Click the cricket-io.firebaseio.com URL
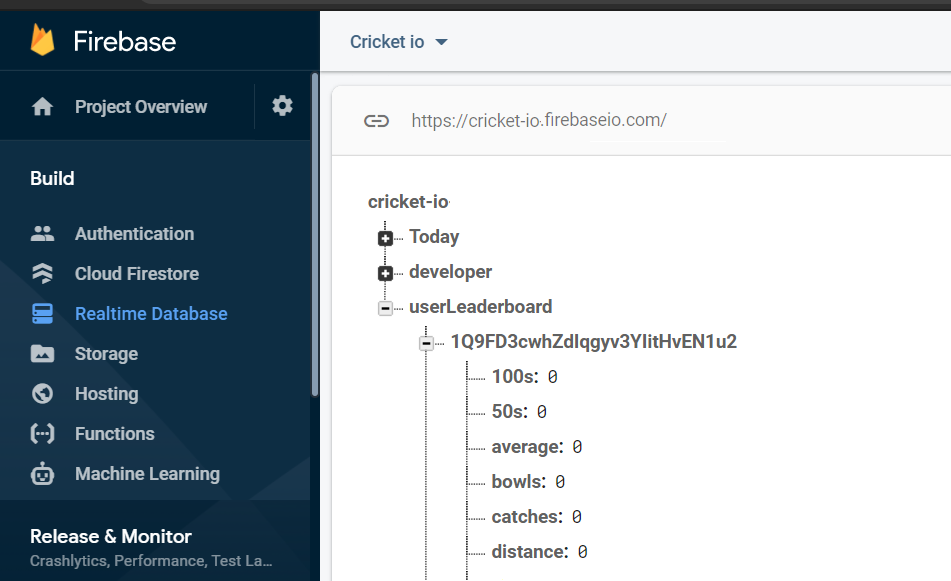This screenshot has width=951, height=581. pos(539,120)
